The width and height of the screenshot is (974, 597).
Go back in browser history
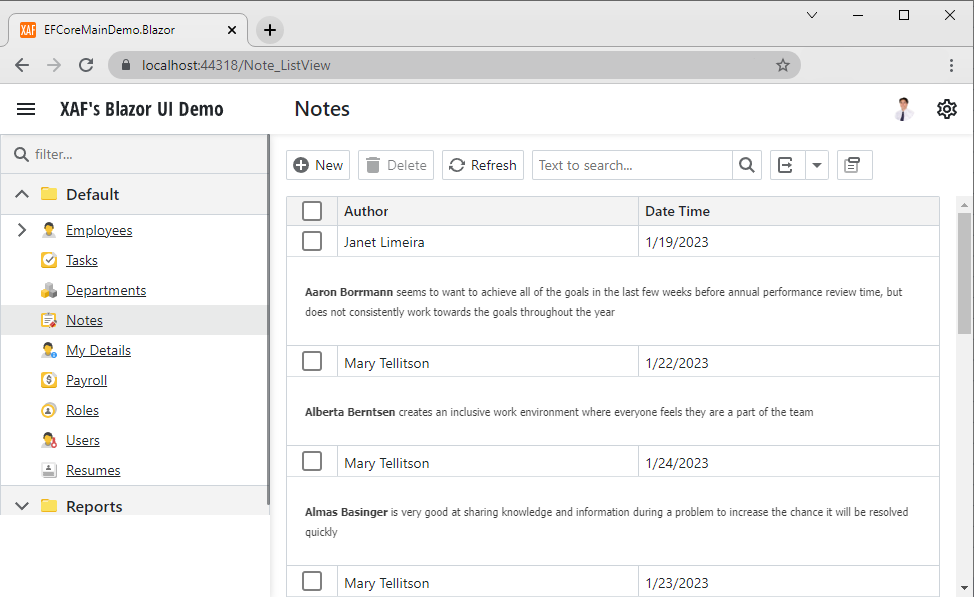click(x=22, y=65)
